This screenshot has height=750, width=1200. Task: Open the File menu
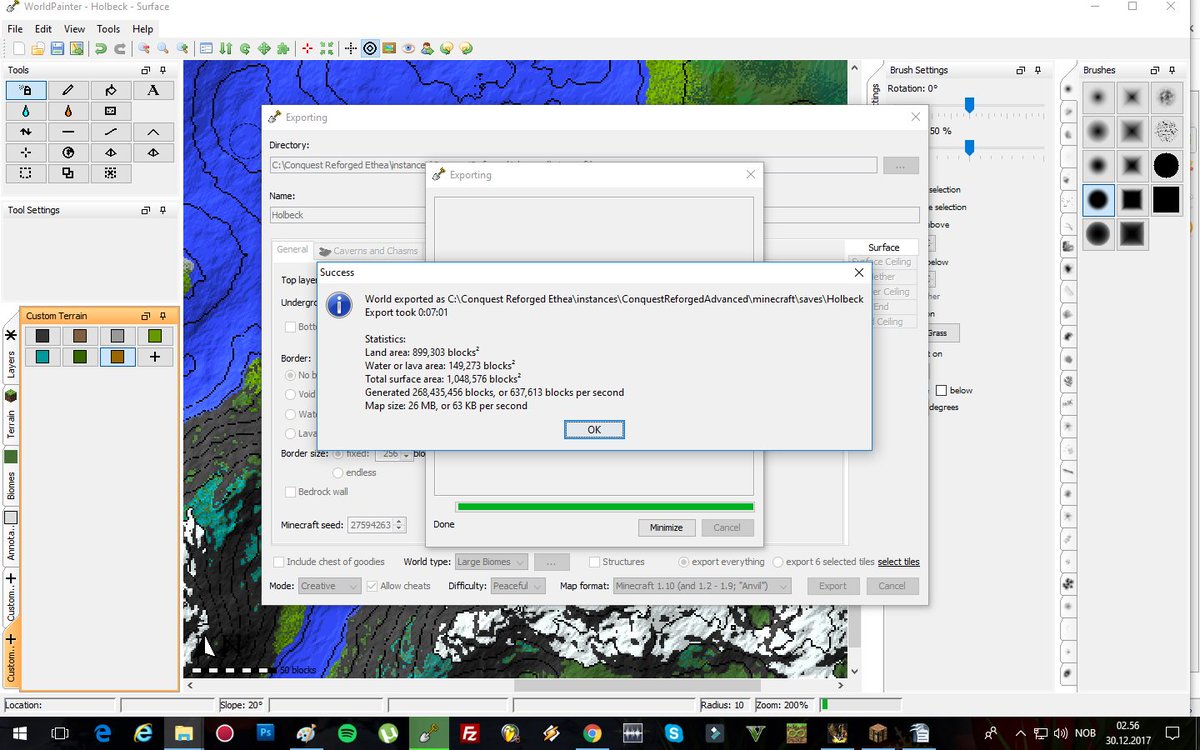15,29
